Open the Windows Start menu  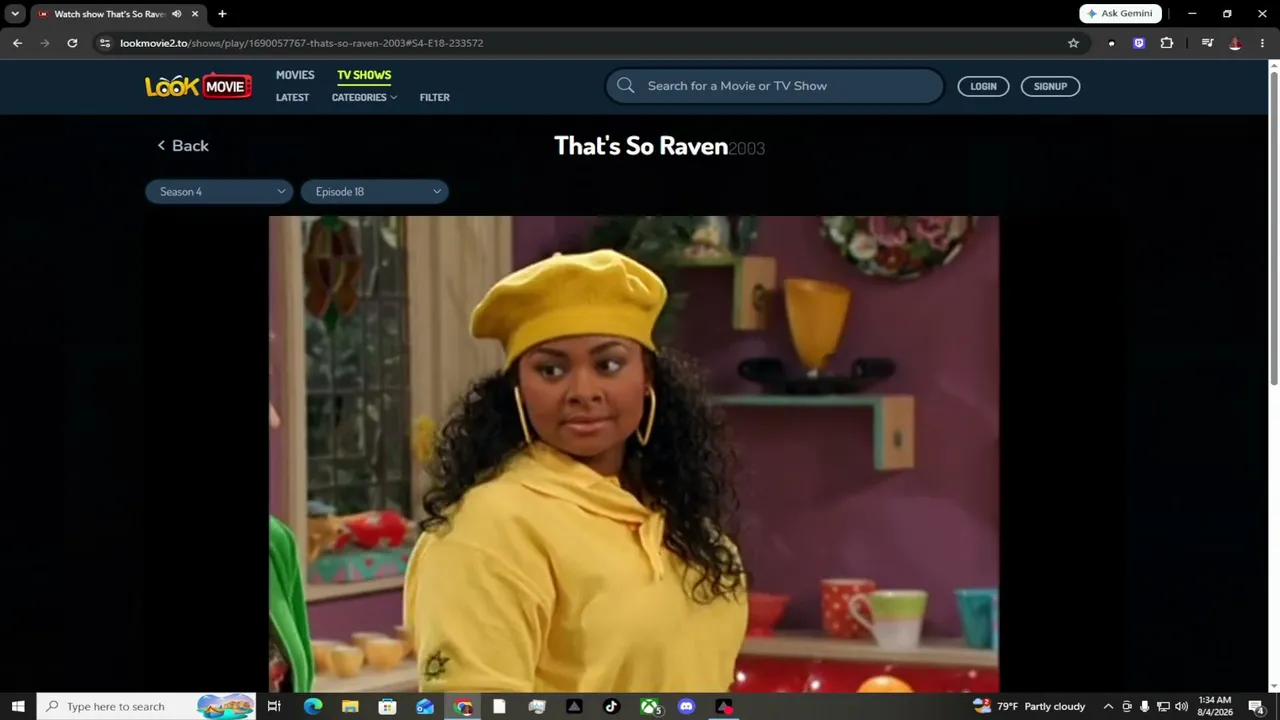[x=18, y=706]
